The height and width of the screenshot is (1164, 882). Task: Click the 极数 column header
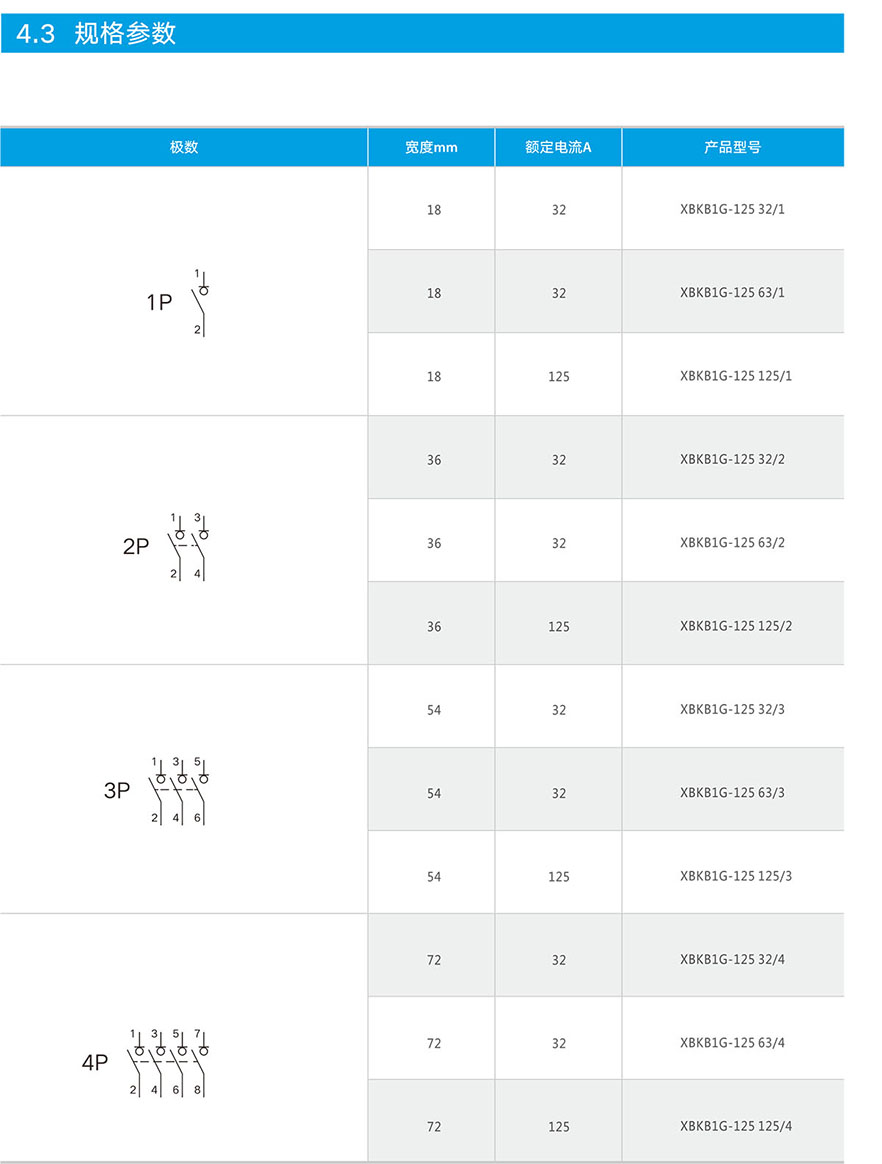[x=184, y=147]
